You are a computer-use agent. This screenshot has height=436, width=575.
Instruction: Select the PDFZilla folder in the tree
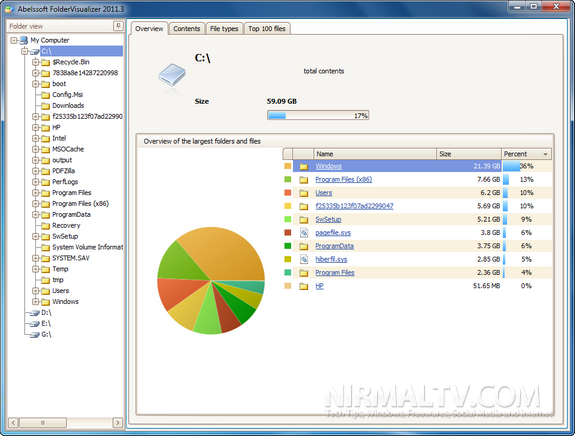tap(63, 171)
